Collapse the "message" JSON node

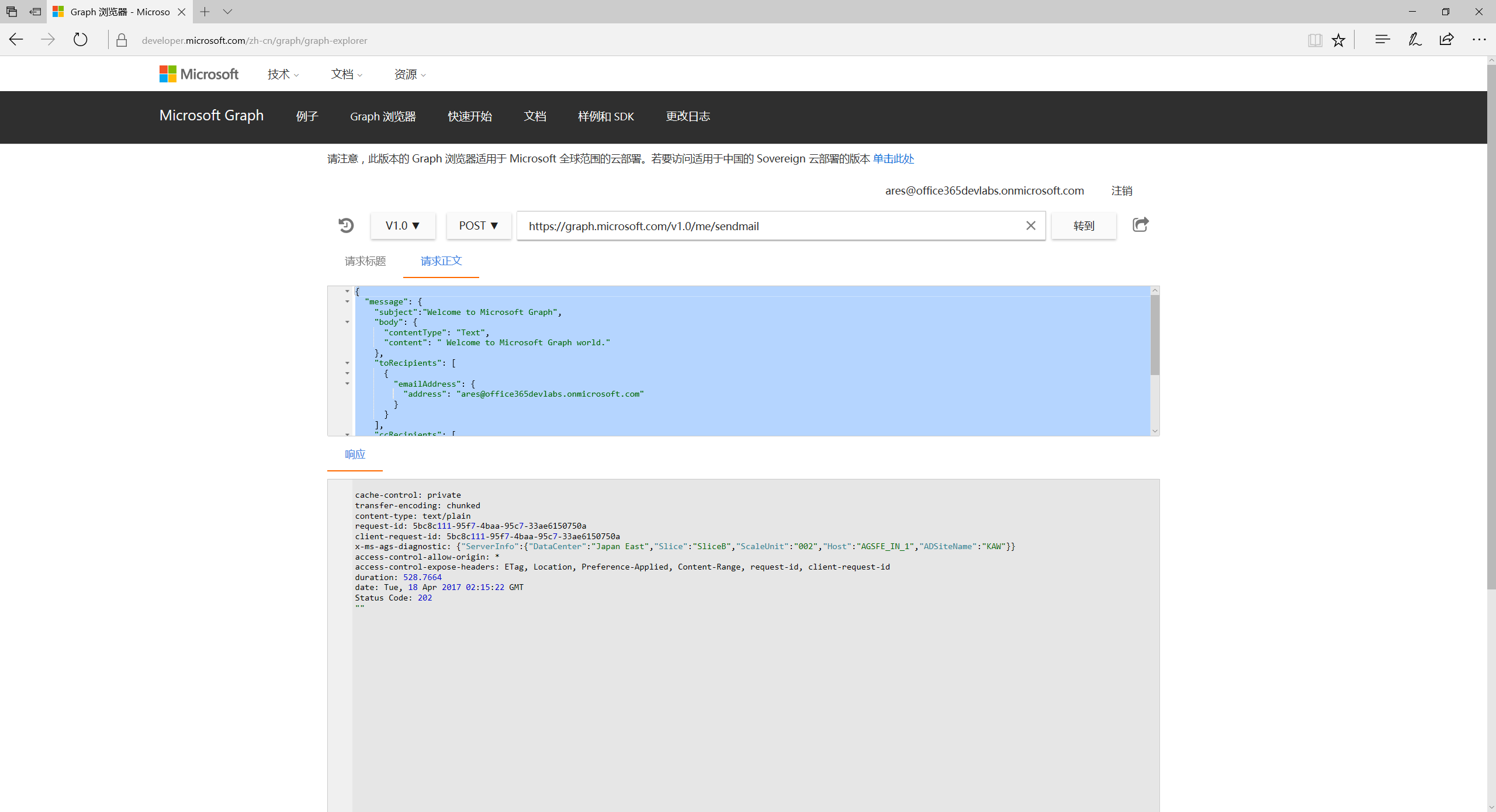click(347, 301)
